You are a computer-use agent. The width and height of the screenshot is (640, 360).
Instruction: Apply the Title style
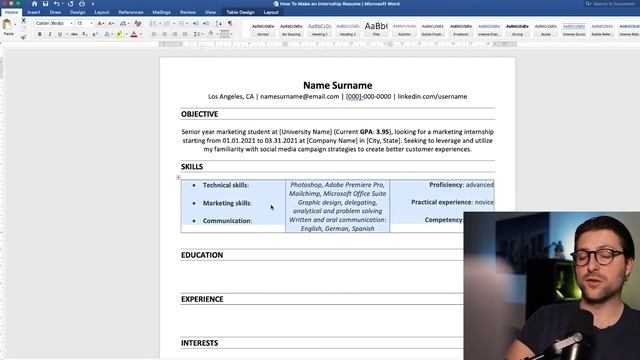[376, 29]
